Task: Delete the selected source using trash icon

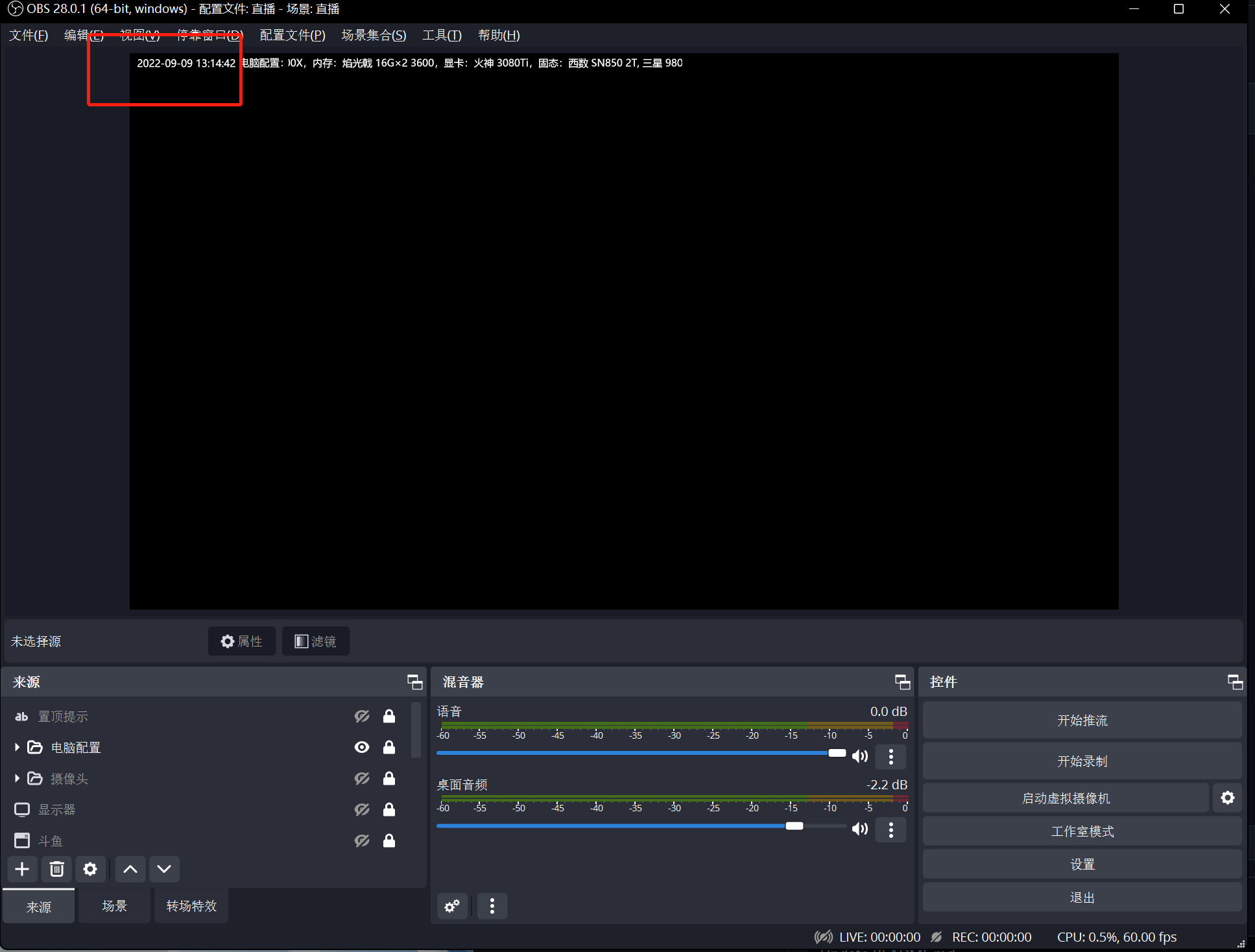Action: click(x=56, y=869)
